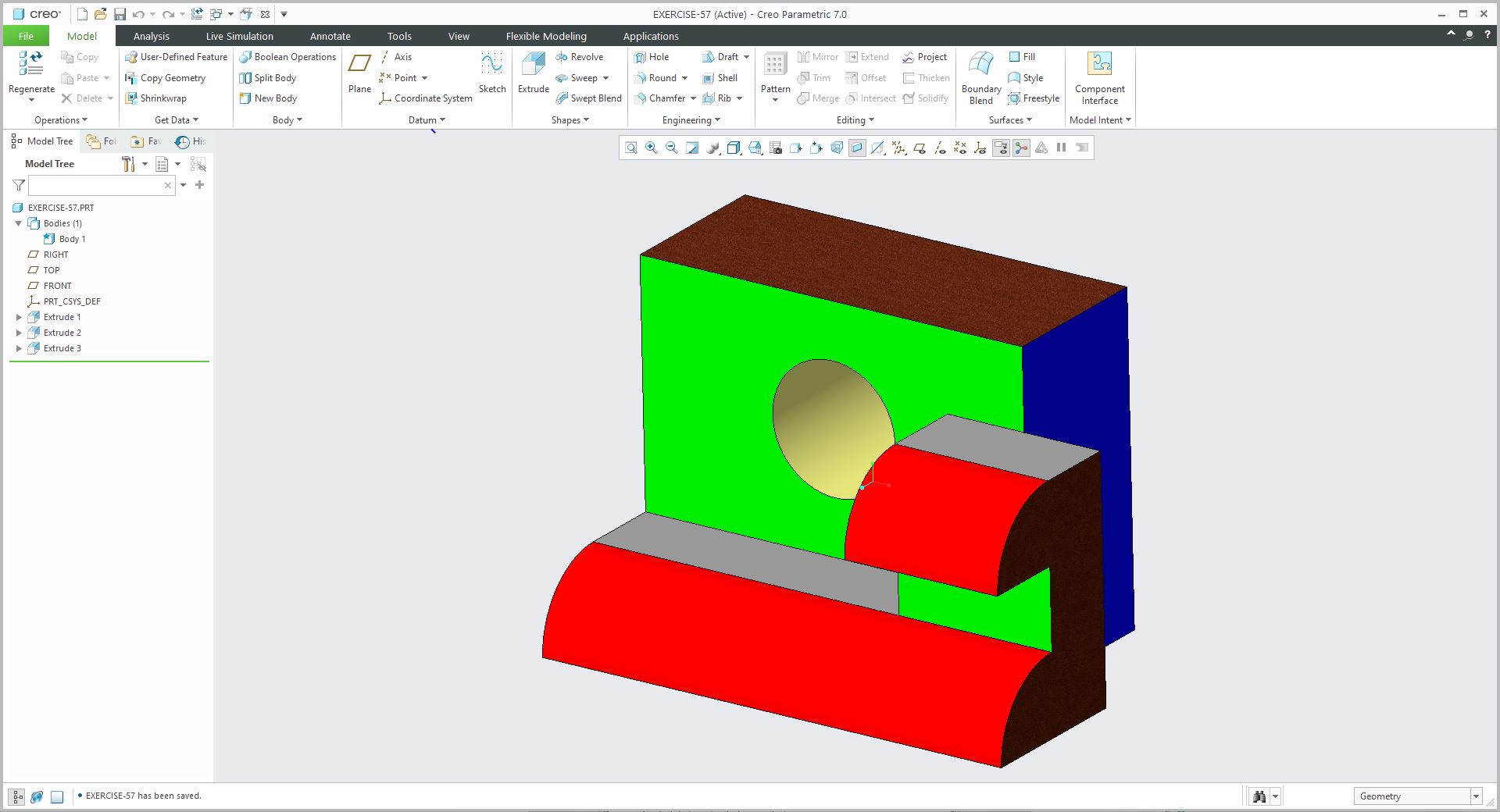
Task: Click the Split Body button
Action: tap(268, 78)
